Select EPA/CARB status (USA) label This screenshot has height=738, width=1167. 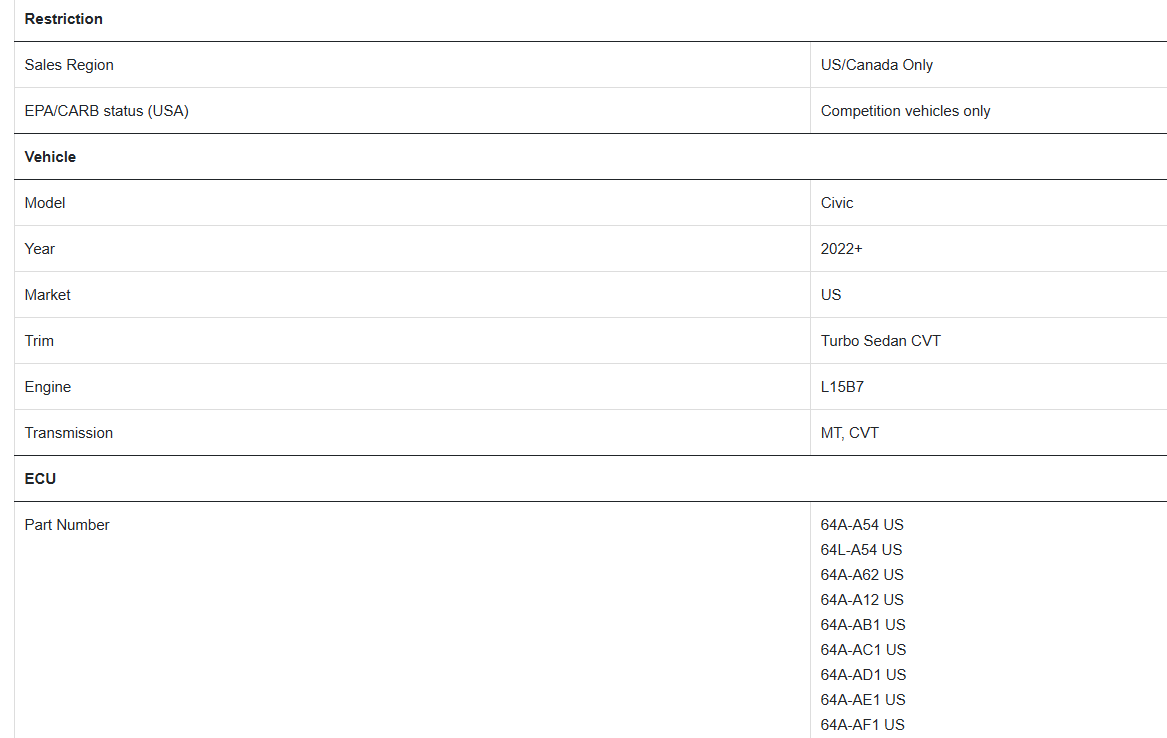coord(106,111)
